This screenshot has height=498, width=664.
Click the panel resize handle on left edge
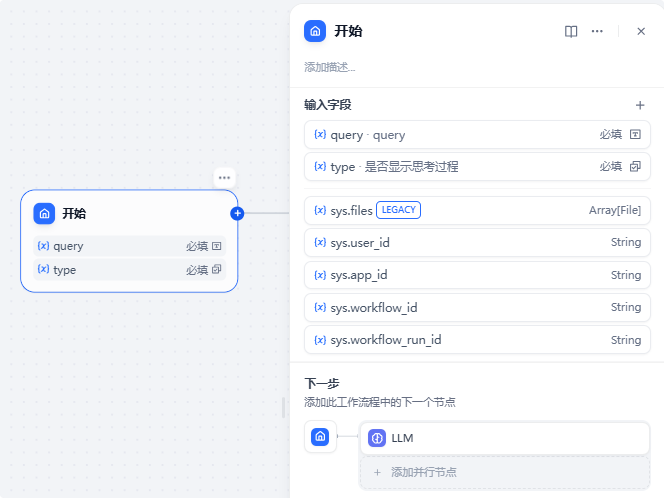pyautogui.click(x=284, y=407)
